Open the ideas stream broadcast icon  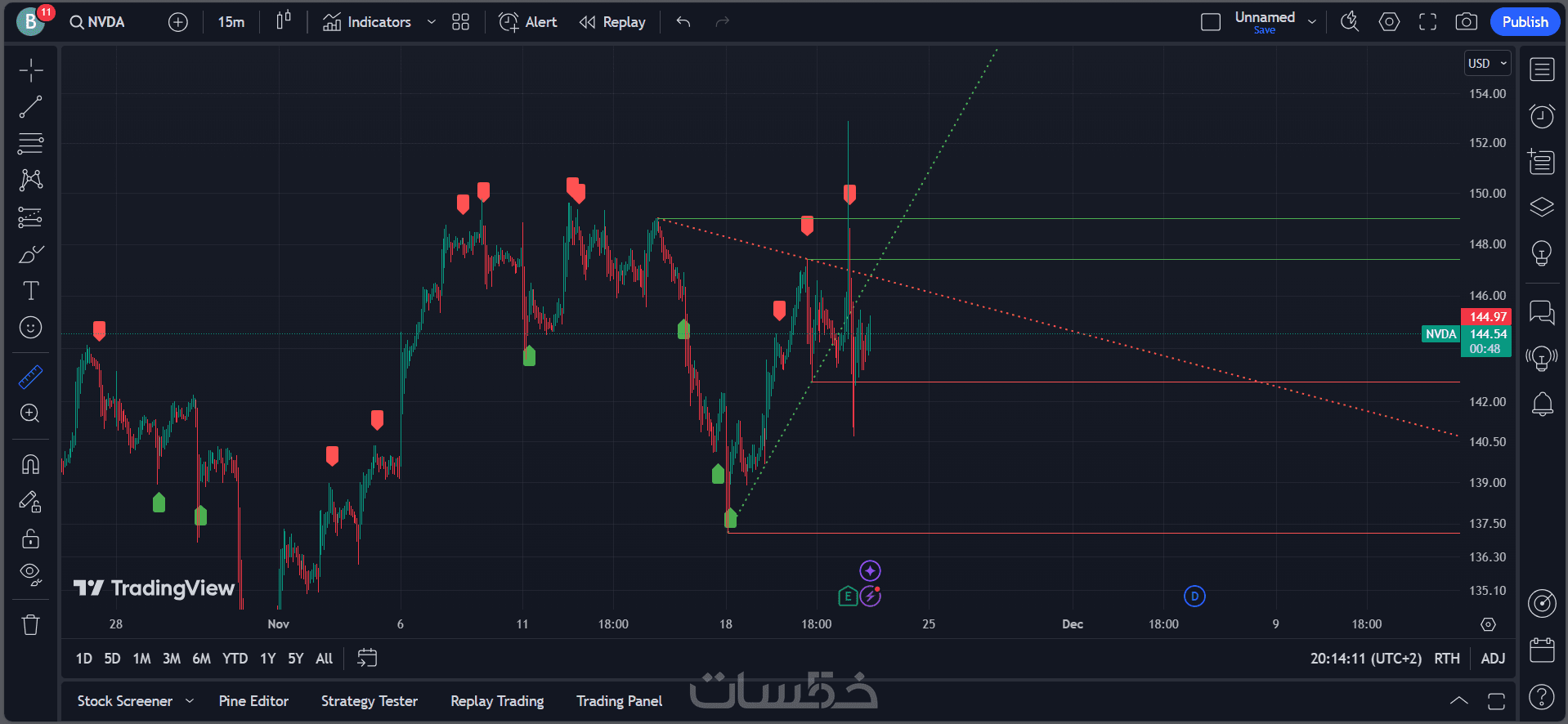tap(1542, 358)
